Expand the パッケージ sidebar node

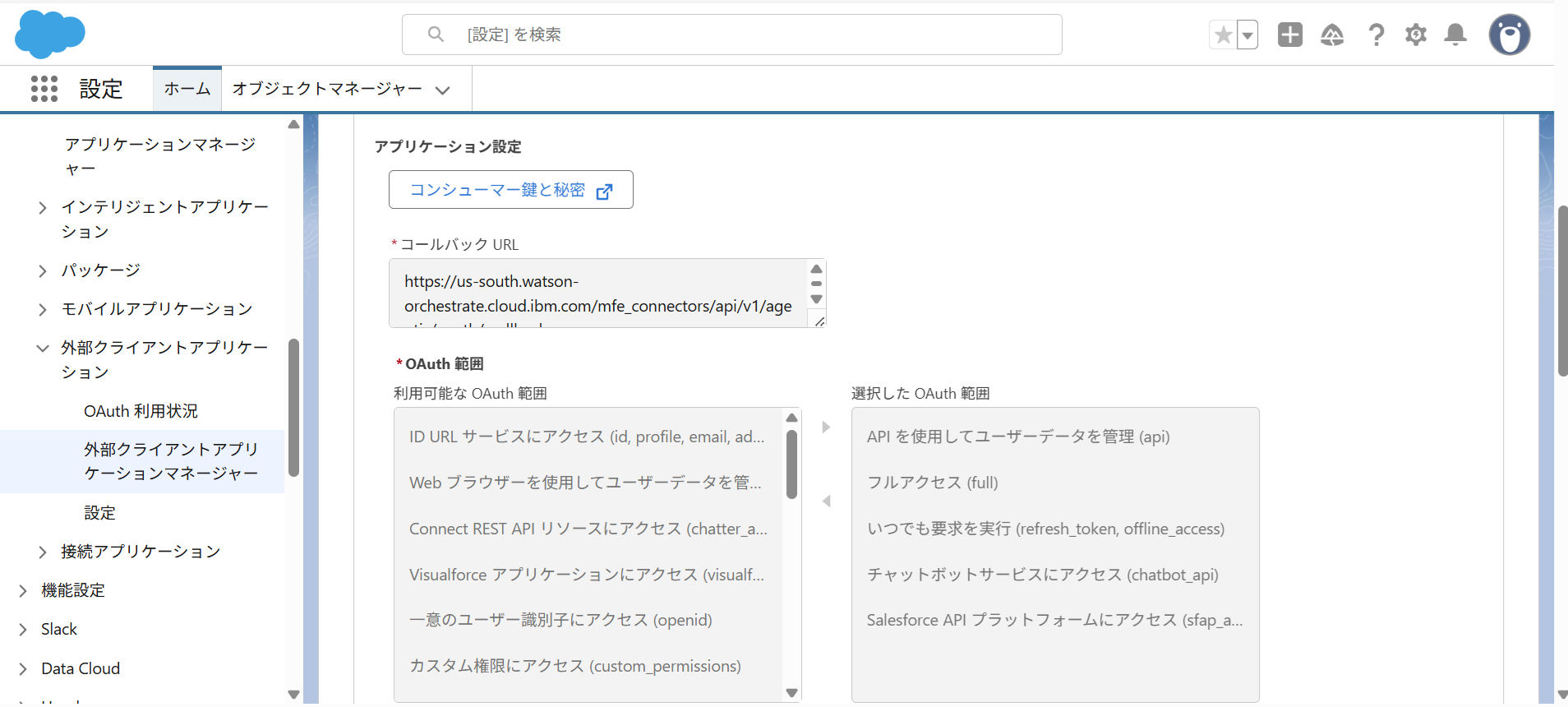tap(43, 270)
